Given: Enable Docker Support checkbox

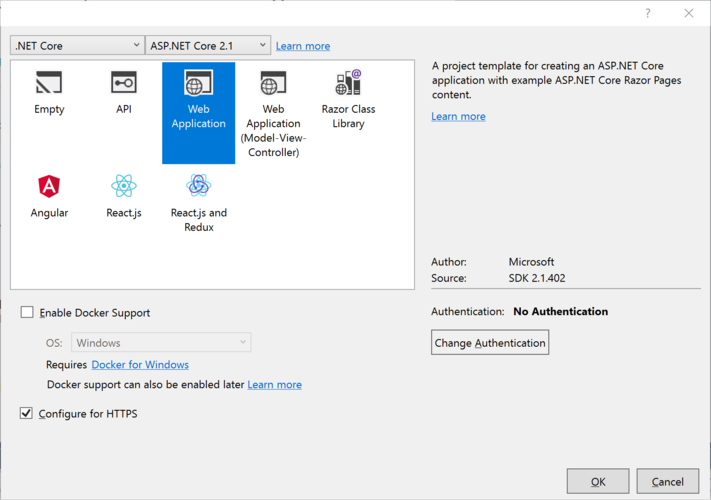Looking at the screenshot, I should (27, 313).
